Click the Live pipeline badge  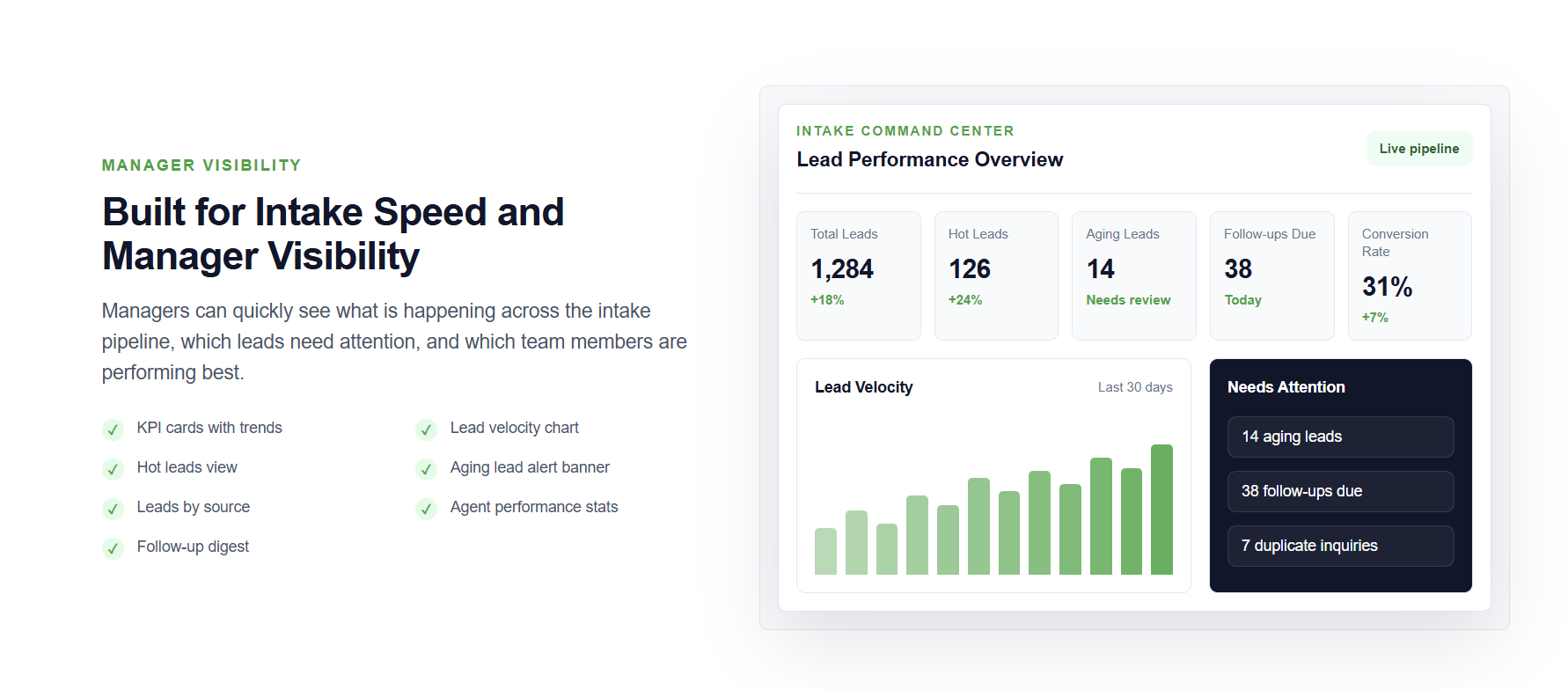coord(1418,149)
